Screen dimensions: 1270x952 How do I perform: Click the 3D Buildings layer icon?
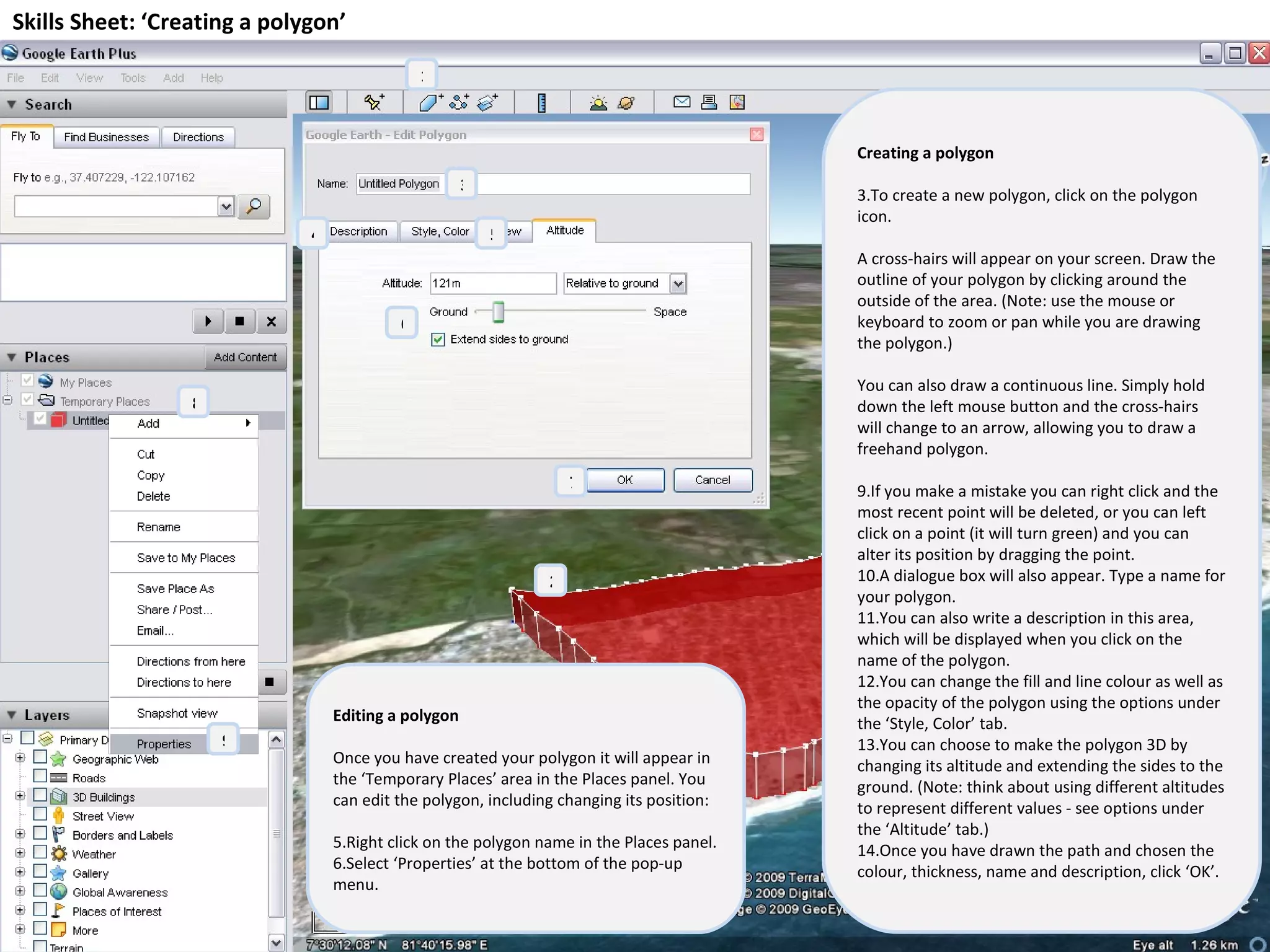pyautogui.click(x=58, y=797)
